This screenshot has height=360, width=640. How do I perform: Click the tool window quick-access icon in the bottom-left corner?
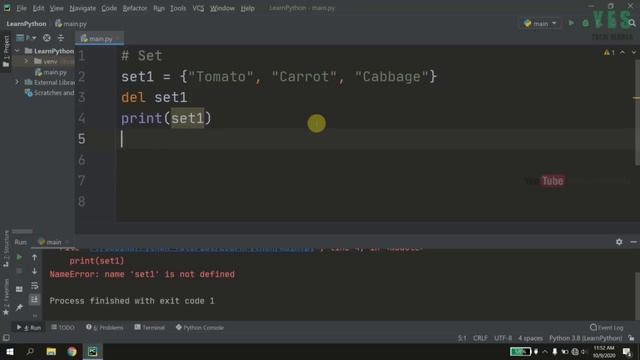tap(6, 338)
